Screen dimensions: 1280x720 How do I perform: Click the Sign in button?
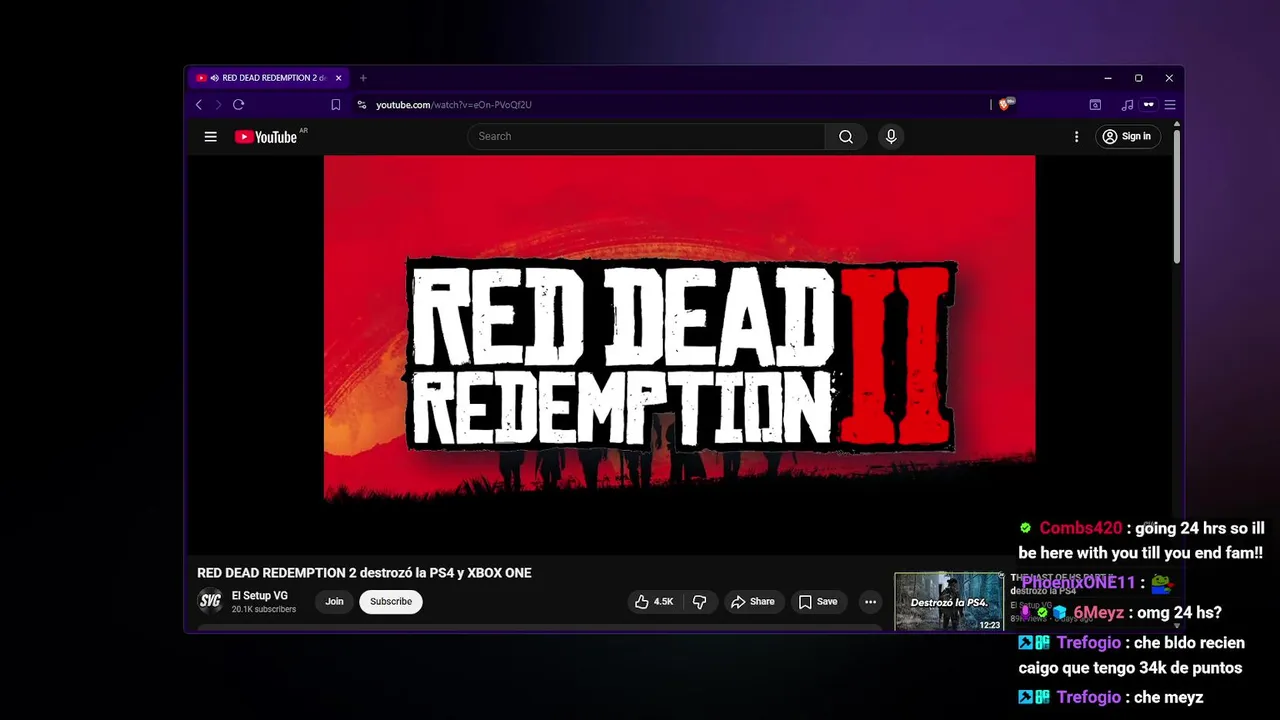(x=1126, y=137)
